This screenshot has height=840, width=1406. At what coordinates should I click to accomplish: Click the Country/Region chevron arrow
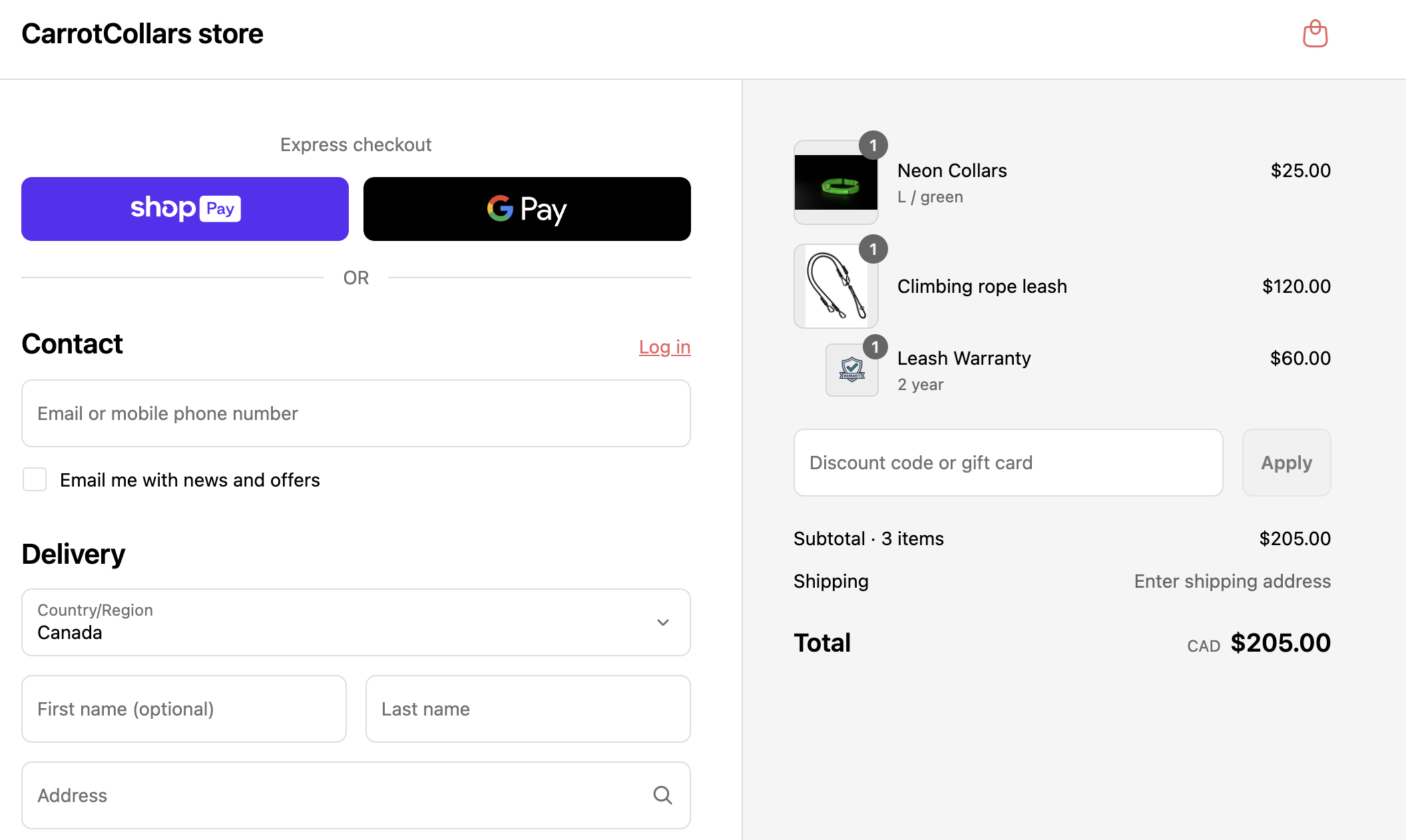[x=662, y=622]
